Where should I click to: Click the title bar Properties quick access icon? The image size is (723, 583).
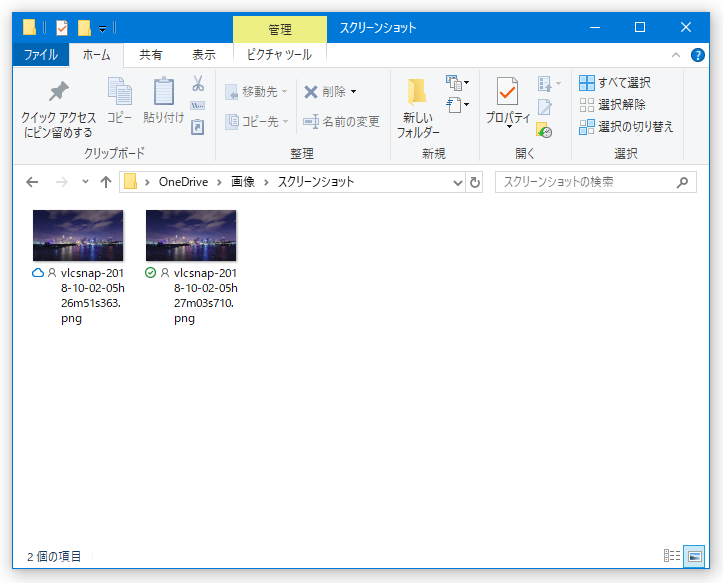pyautogui.click(x=62, y=28)
